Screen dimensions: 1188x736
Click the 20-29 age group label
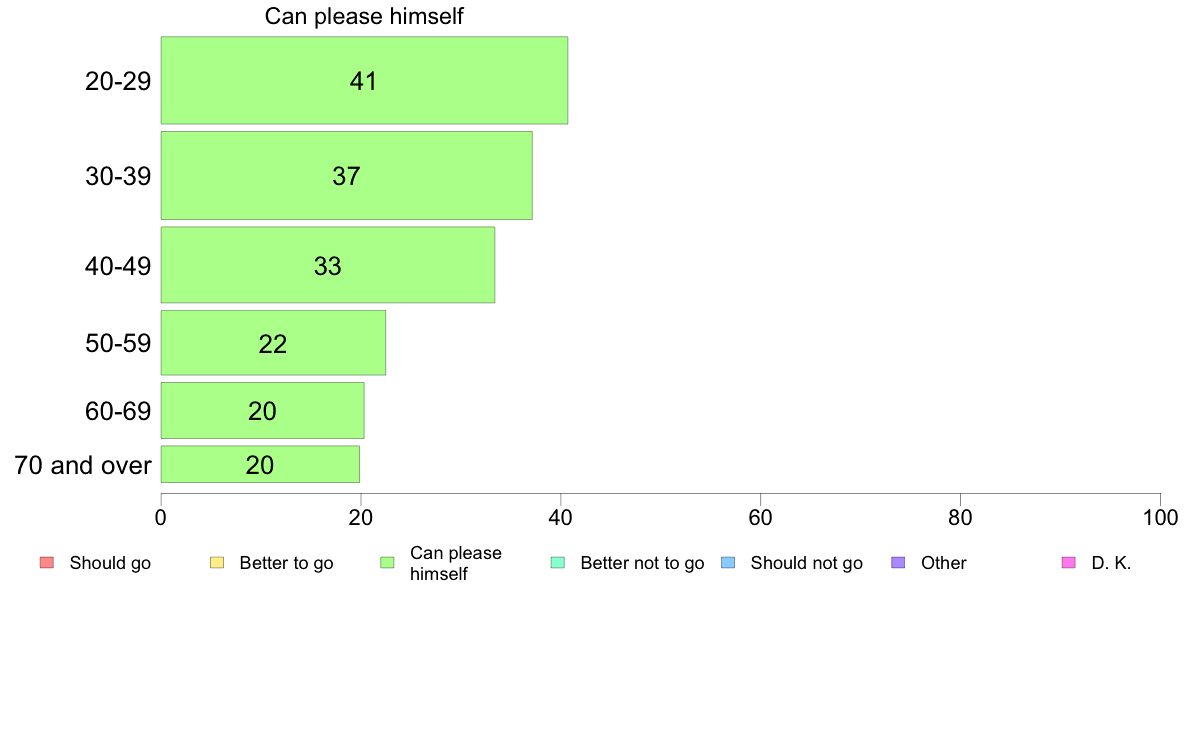117,81
